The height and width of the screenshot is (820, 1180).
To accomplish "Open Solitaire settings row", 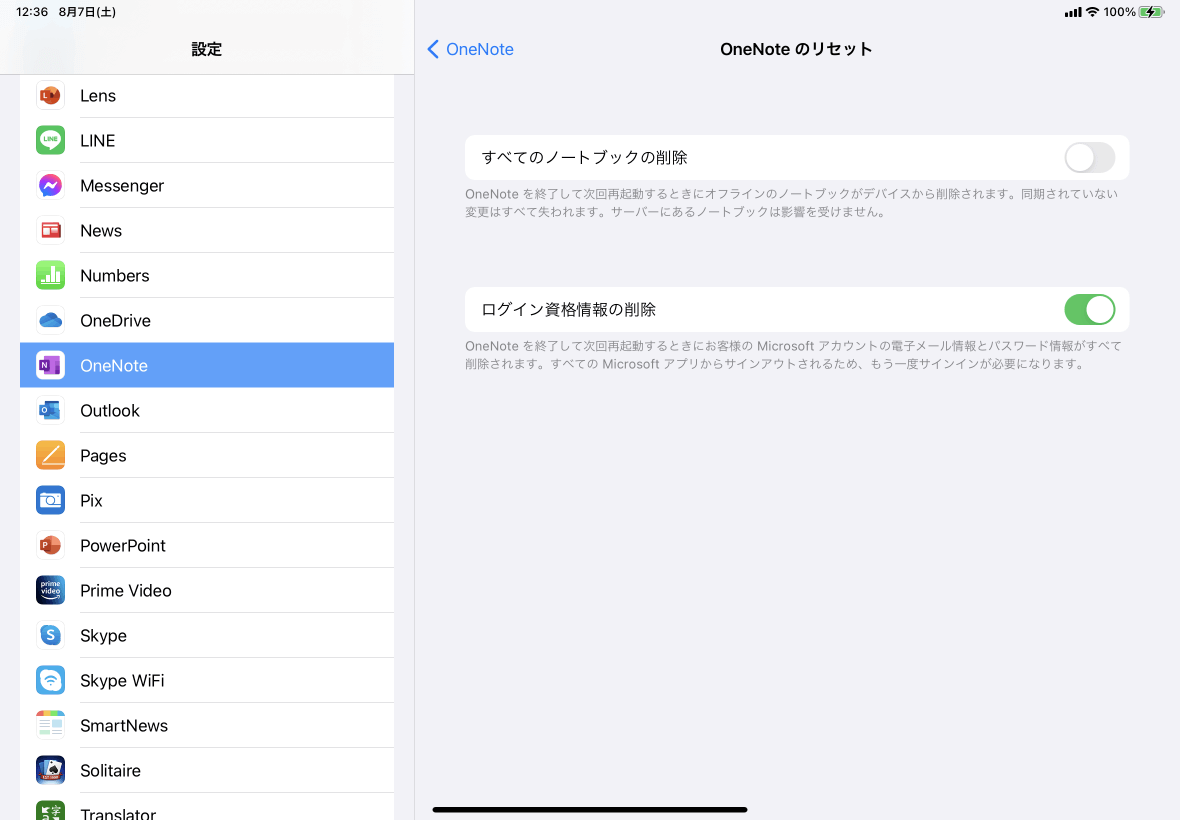I will [x=207, y=770].
